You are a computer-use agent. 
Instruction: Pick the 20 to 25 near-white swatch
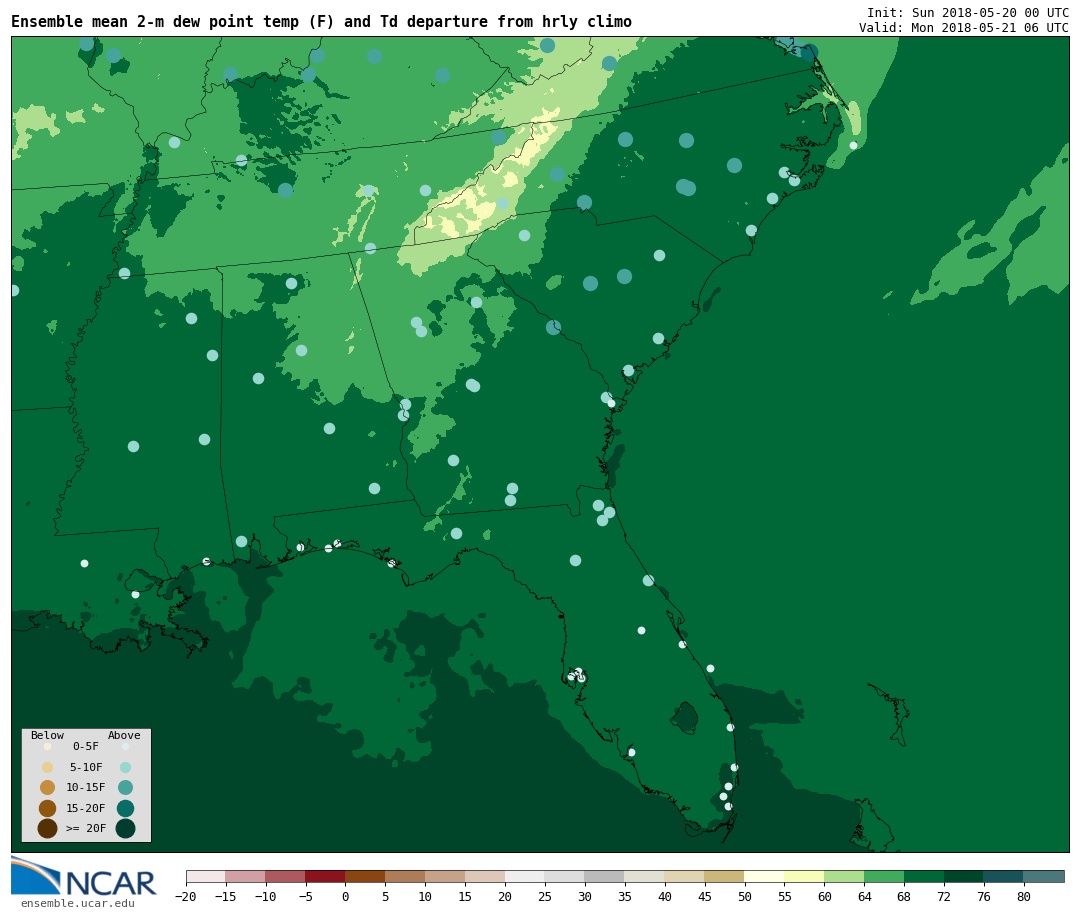point(526,876)
